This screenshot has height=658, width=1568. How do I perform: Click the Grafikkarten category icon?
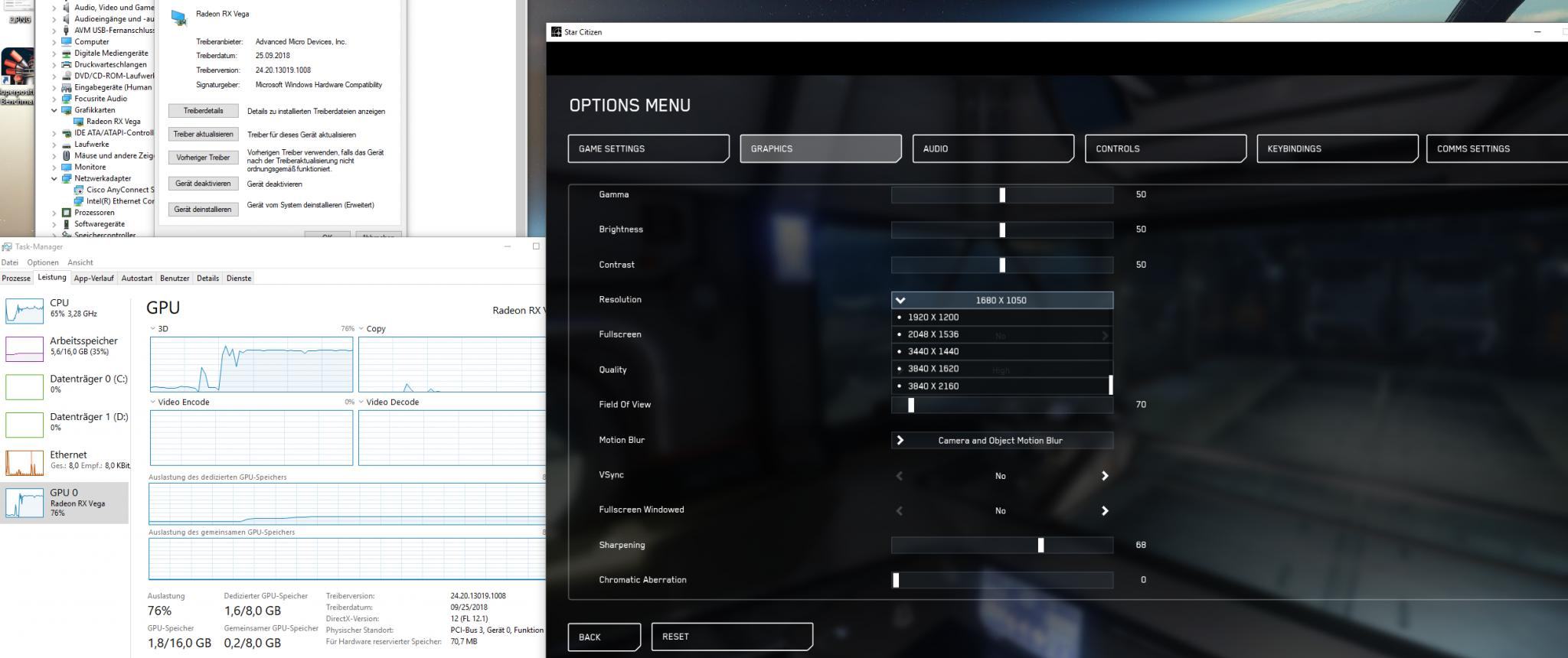(66, 110)
